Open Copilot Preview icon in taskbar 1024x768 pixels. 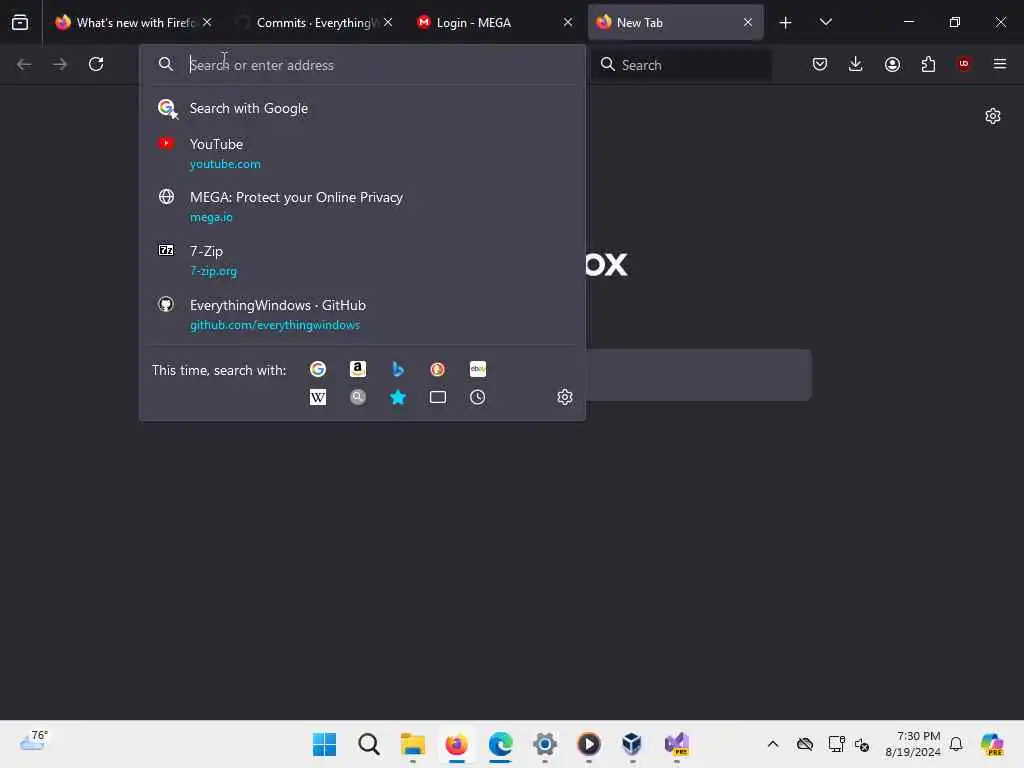coord(992,744)
